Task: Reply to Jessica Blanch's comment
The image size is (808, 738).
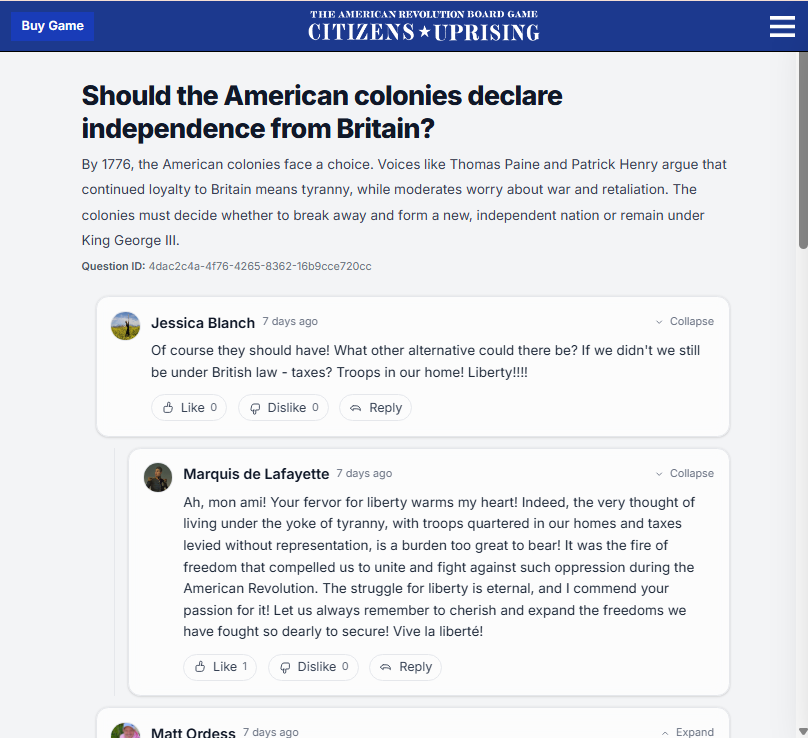Action: click(375, 408)
